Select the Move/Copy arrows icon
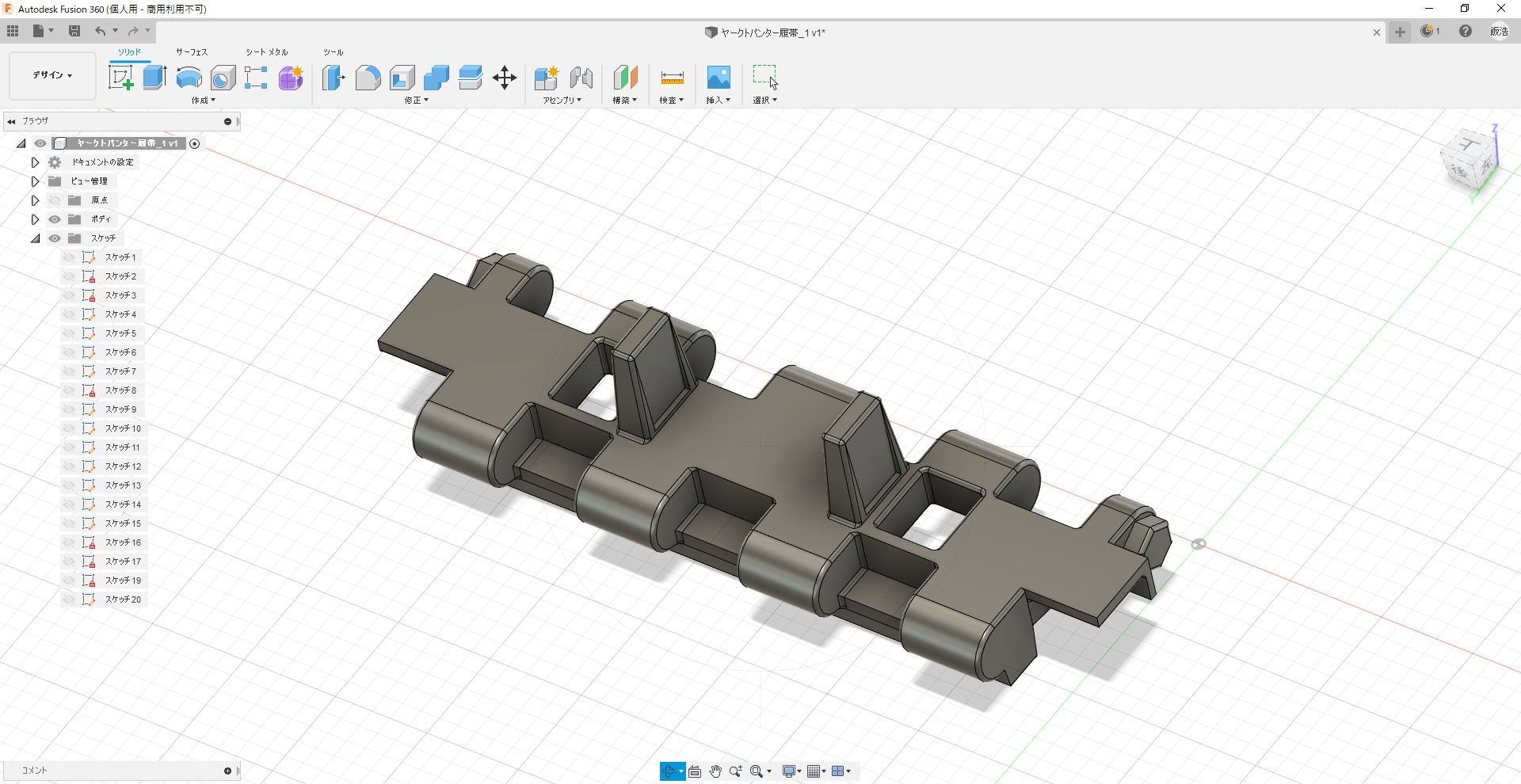 pyautogui.click(x=504, y=78)
